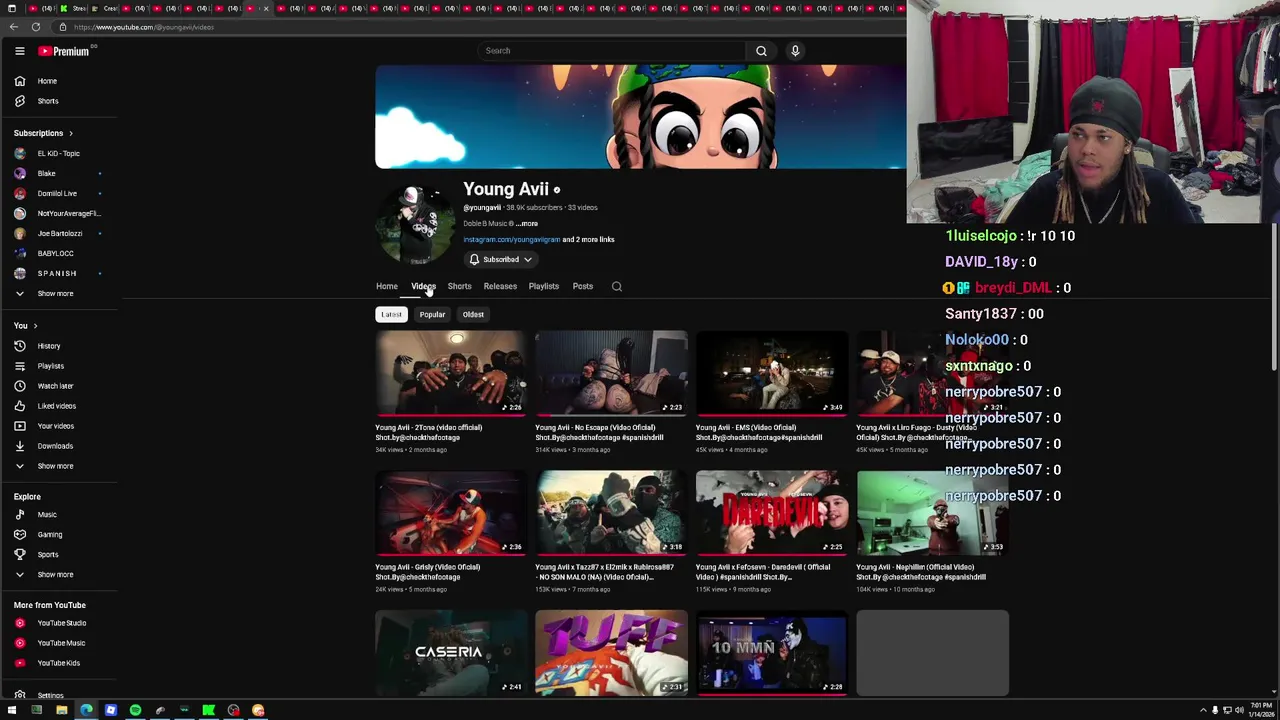Open the Joe Bartolozzi subscription
Viewport: 1280px width, 720px height.
click(58, 234)
